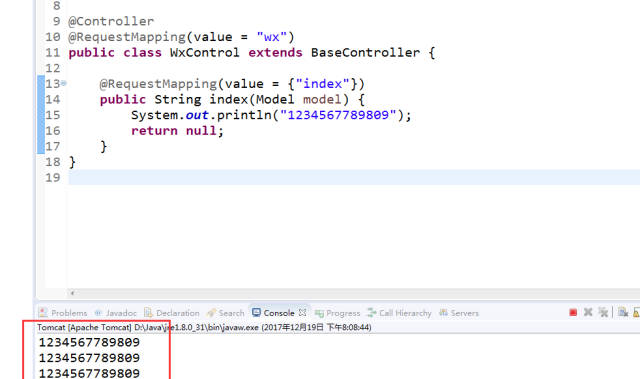This screenshot has height=379, width=640.
Task: Collapse the method fold marker at line 13
Action: (x=63, y=84)
